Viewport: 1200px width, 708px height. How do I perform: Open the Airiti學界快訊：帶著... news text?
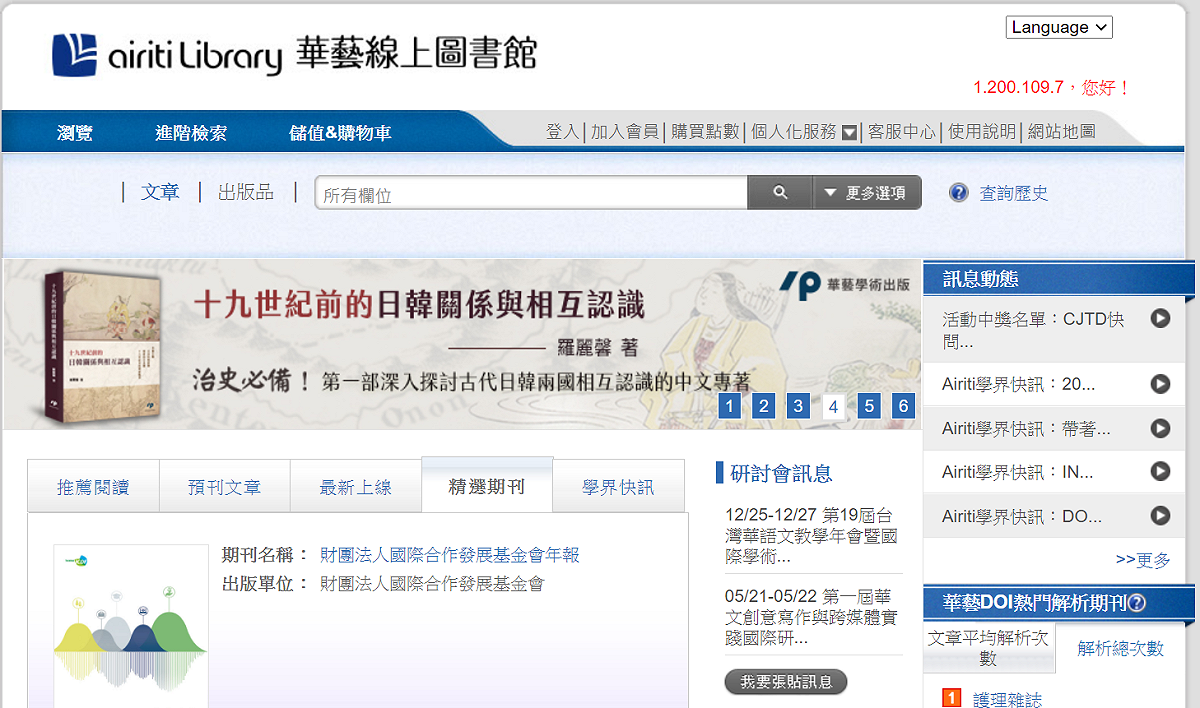(1026, 428)
